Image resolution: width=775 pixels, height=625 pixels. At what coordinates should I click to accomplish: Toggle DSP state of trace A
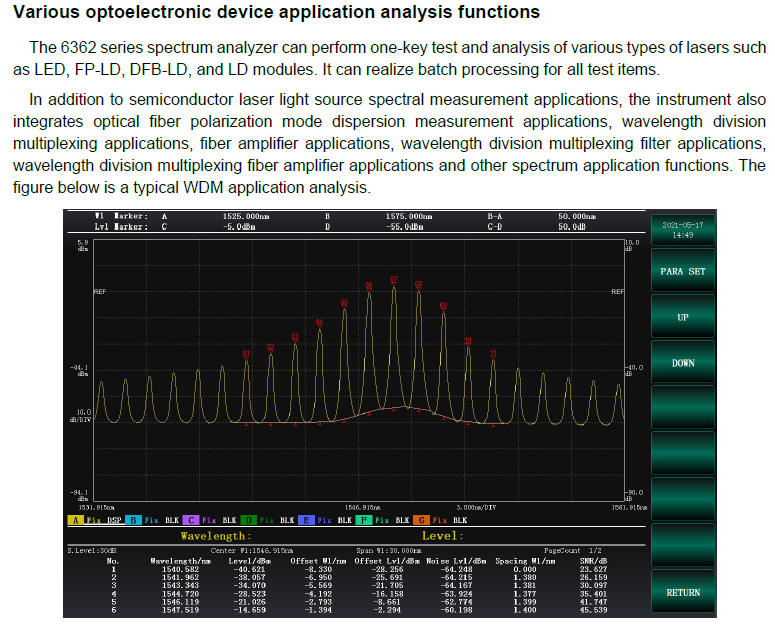[x=114, y=520]
